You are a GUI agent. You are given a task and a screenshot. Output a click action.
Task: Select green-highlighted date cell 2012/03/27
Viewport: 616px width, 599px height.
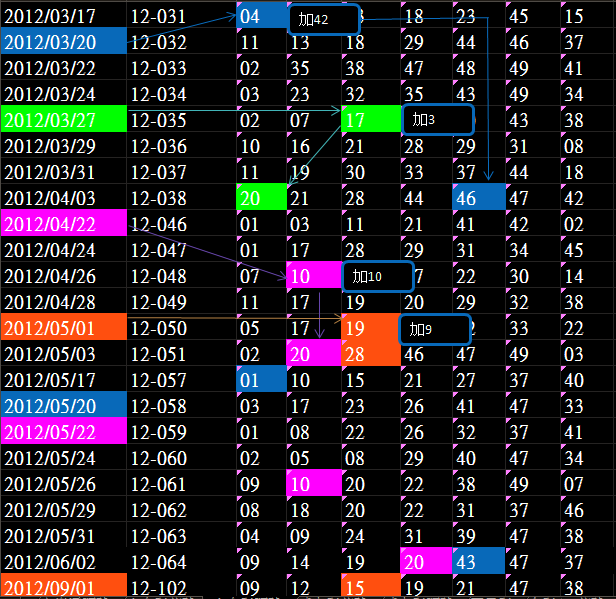(x=64, y=120)
